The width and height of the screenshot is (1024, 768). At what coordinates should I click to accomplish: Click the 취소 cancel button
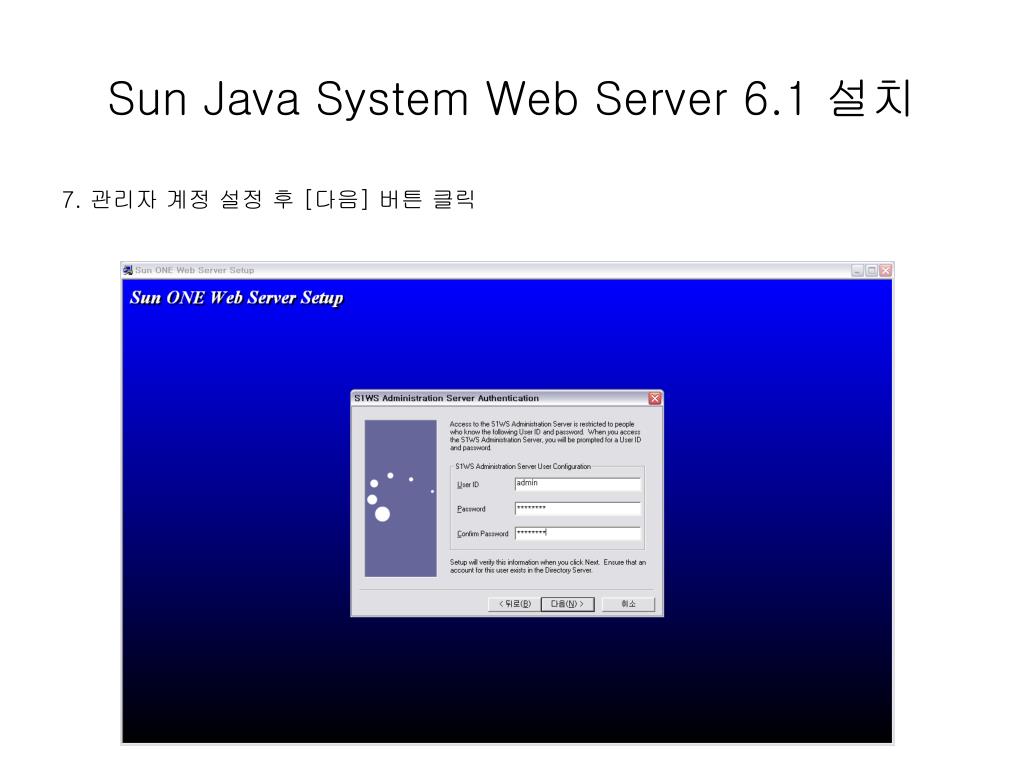click(628, 604)
